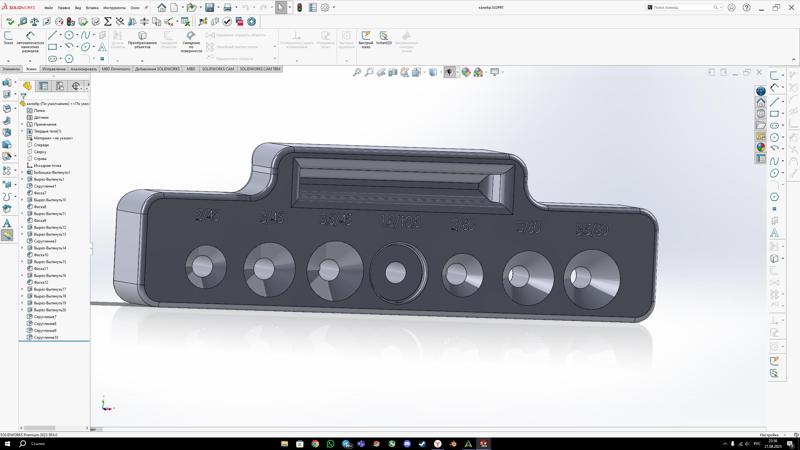Click the Help question mark icon
This screenshot has height=450, width=800.
coord(746,8)
